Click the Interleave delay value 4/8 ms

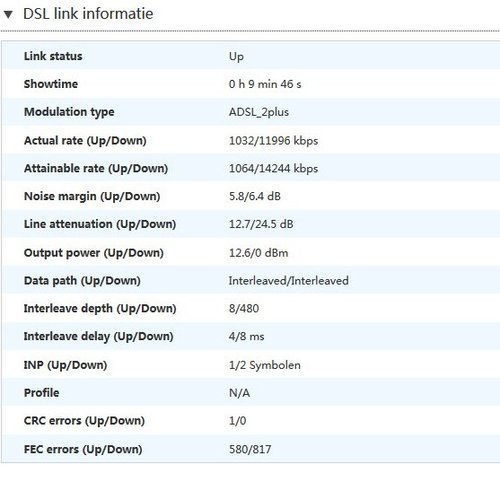coord(246,336)
